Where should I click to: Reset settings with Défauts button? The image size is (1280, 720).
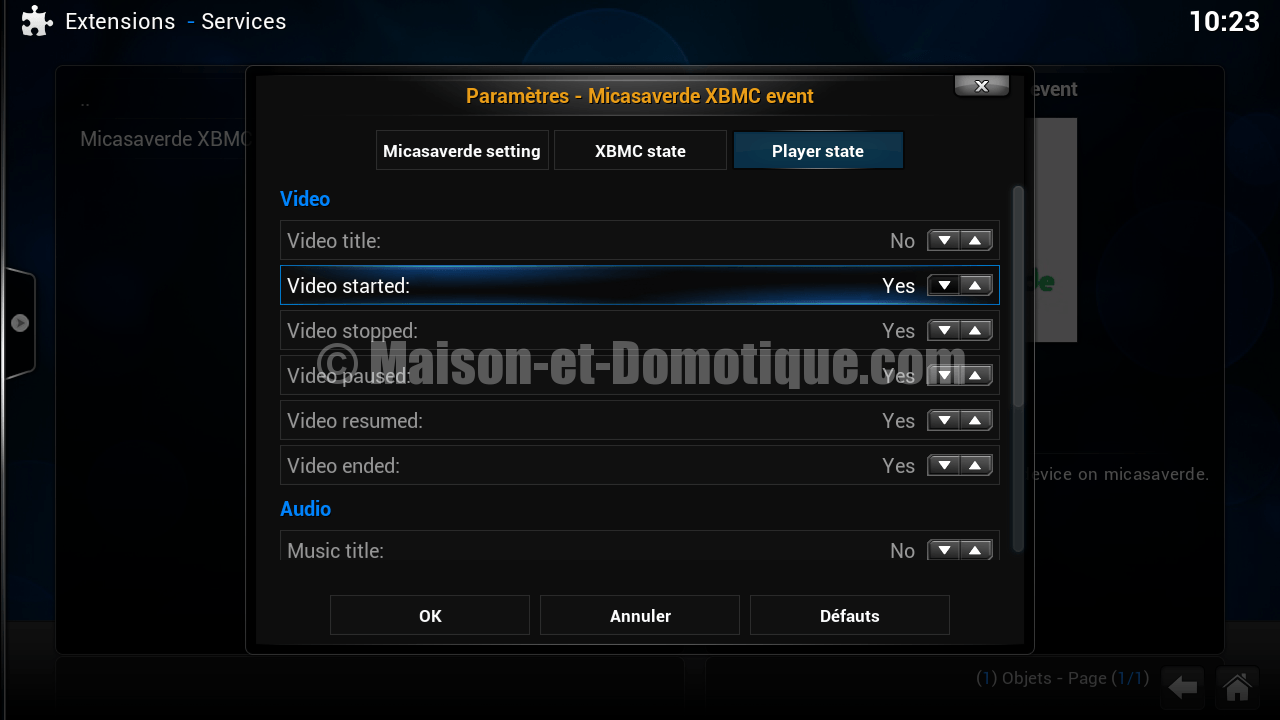tap(850, 616)
